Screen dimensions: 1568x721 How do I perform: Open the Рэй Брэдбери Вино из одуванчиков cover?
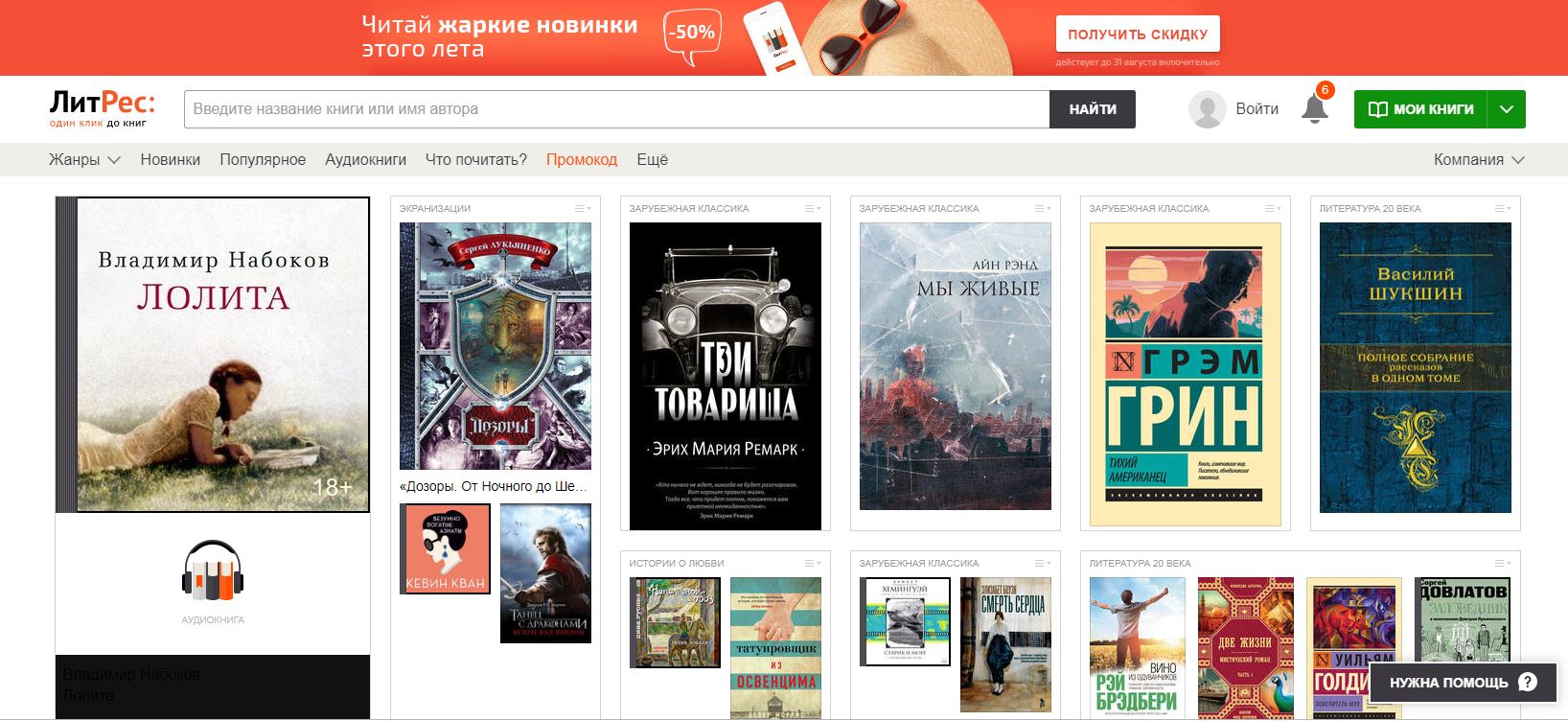tap(1137, 648)
